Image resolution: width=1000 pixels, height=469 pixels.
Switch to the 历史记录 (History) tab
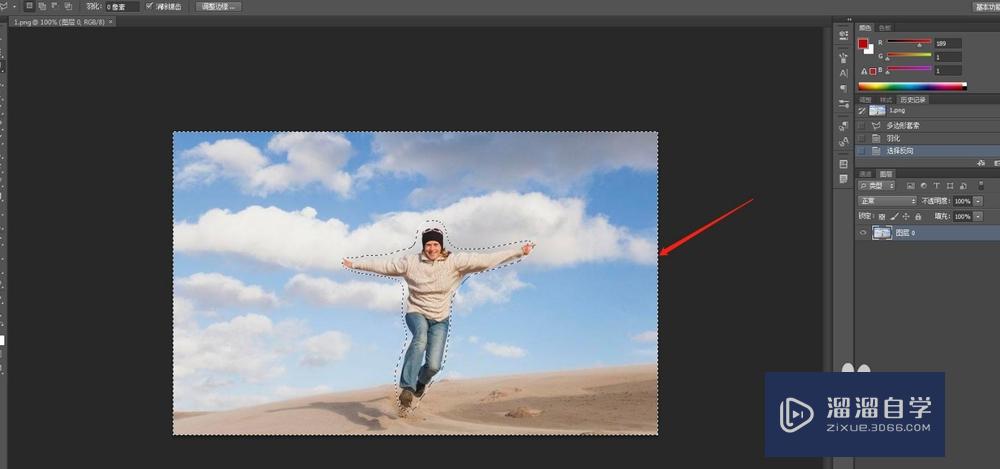tap(913, 100)
